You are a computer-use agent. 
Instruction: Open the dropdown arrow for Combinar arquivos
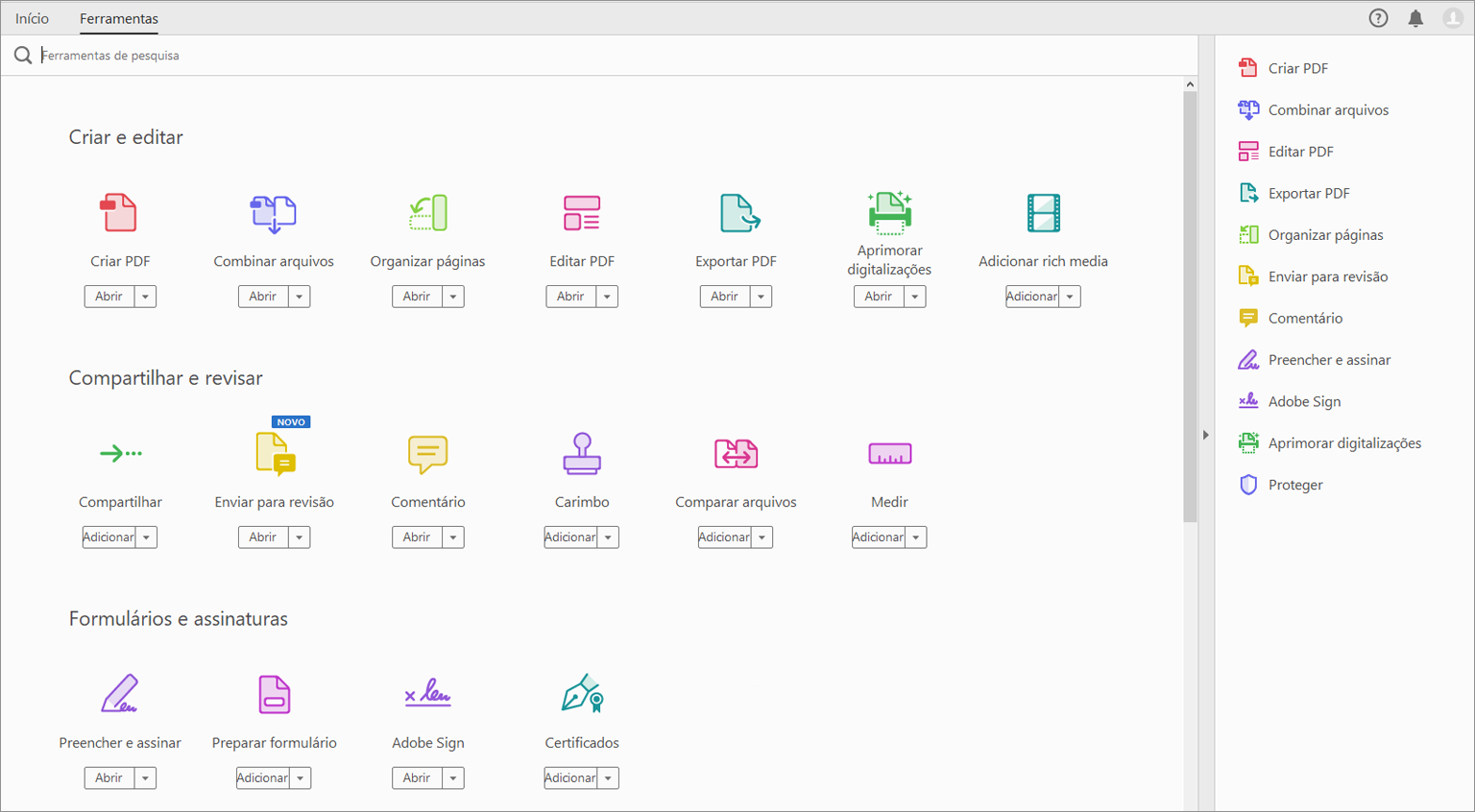[300, 297]
